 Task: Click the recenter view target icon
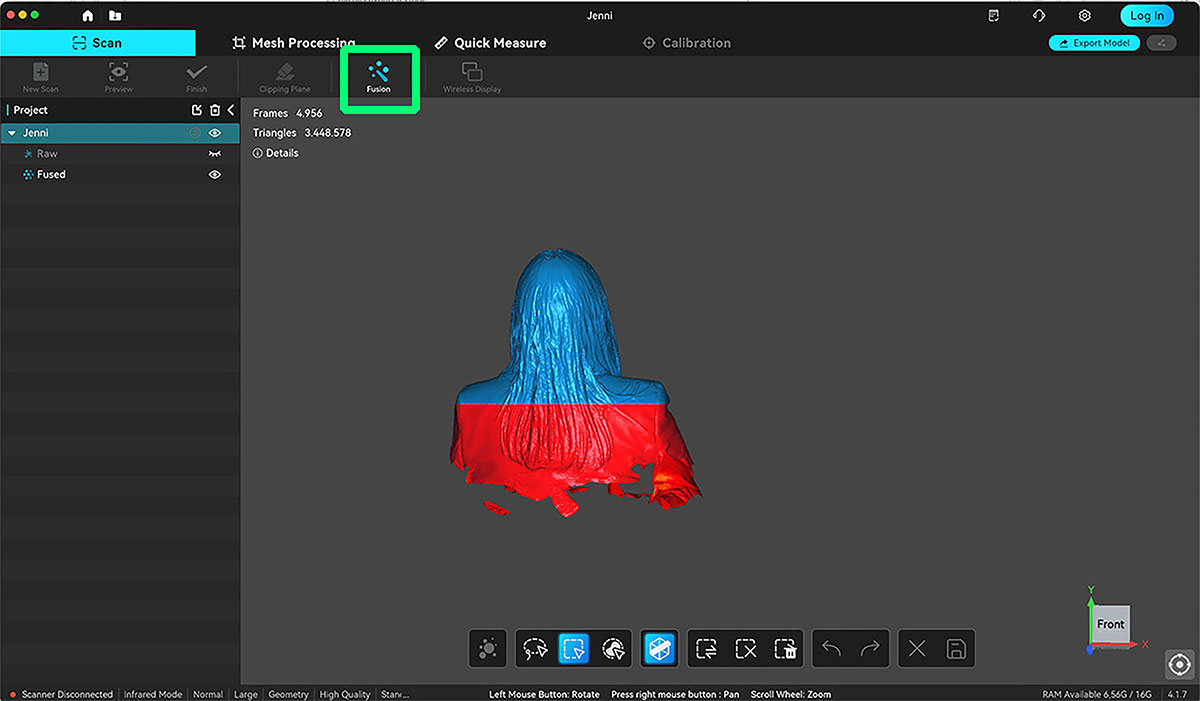point(1179,664)
